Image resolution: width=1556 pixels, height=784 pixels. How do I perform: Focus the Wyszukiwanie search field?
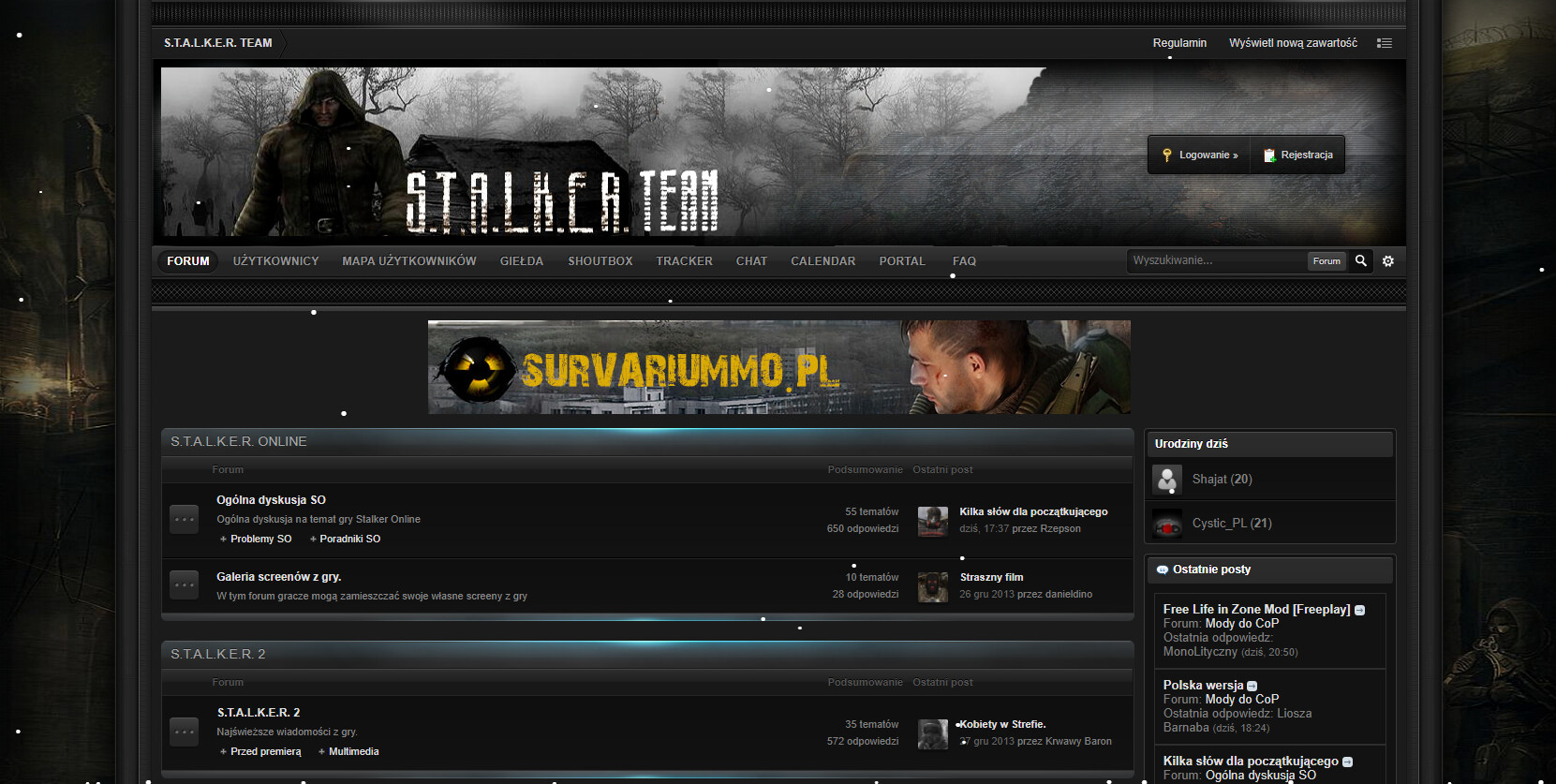pyautogui.click(x=1216, y=260)
